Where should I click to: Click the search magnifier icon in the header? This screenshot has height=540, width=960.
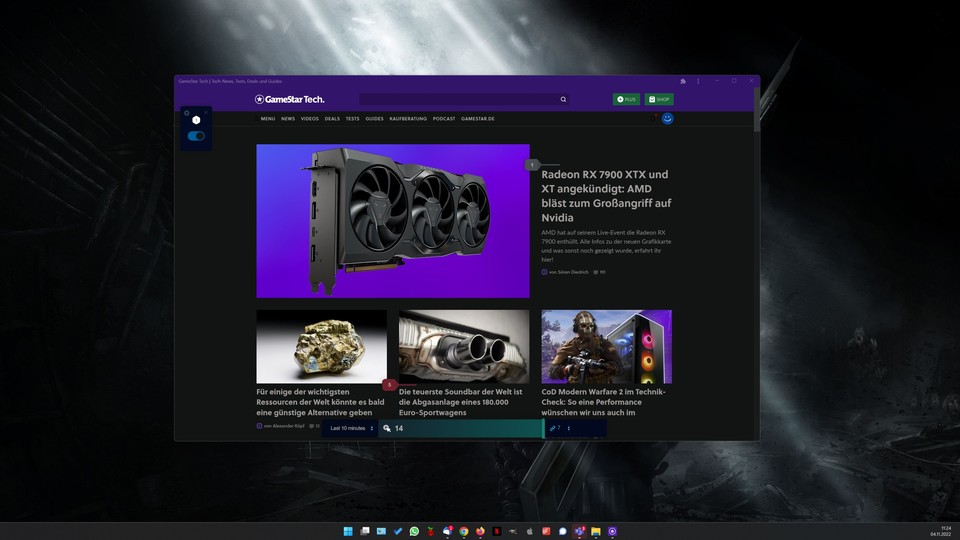point(563,100)
